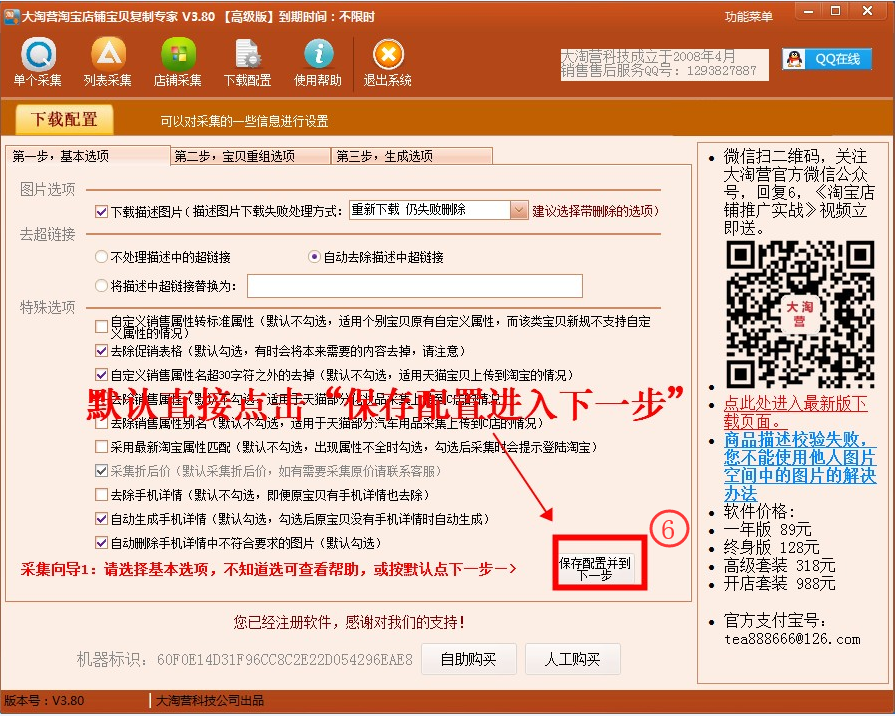Toggle 自定义销售属性转标准属性 checkbox
This screenshot has height=716, width=895.
(x=102, y=326)
